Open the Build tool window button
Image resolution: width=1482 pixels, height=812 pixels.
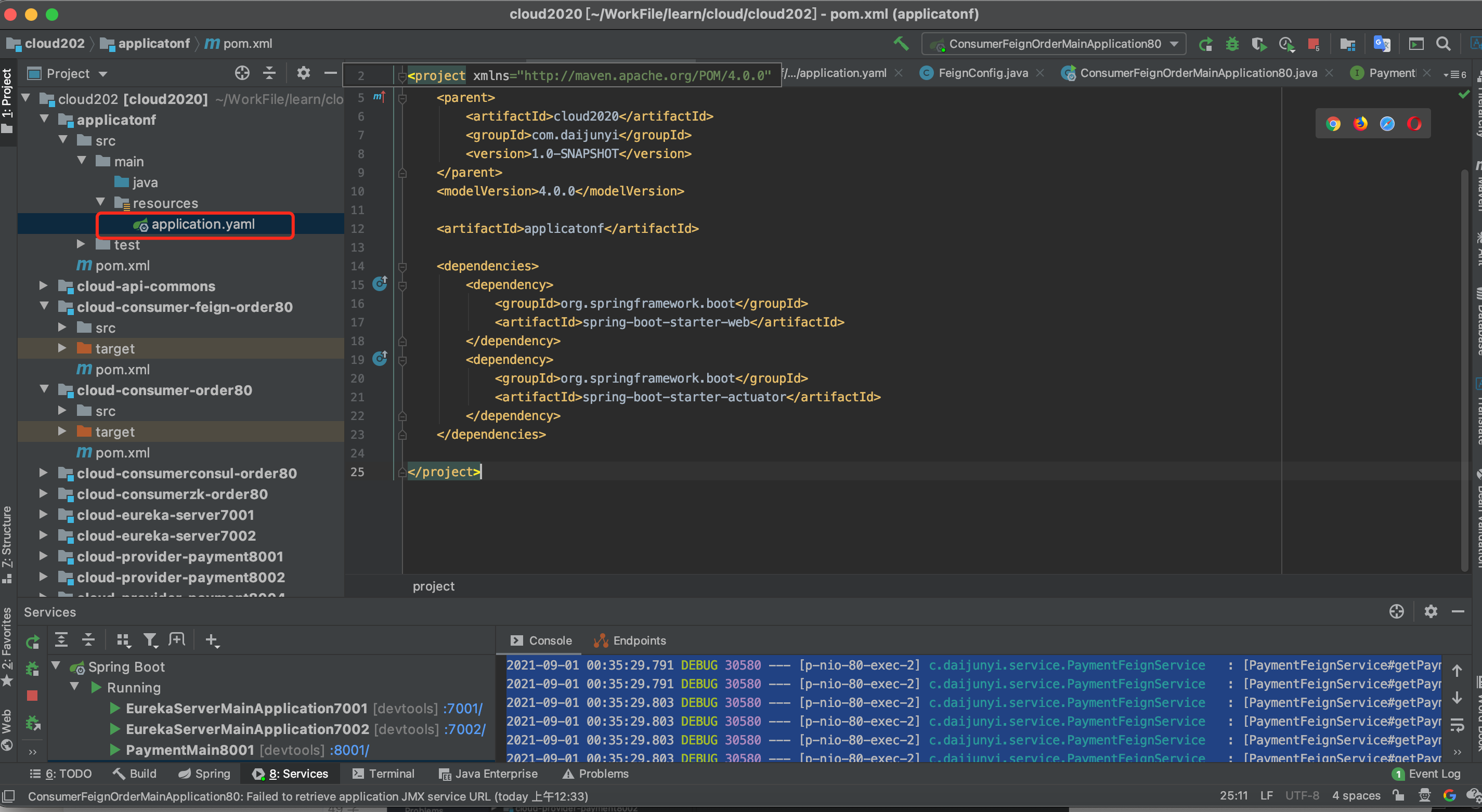(x=135, y=774)
